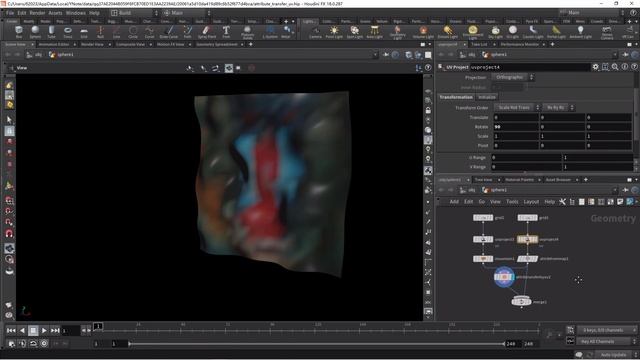
Task: Open the rotation order Rx Ry Rz dropdown
Action: click(x=558, y=107)
